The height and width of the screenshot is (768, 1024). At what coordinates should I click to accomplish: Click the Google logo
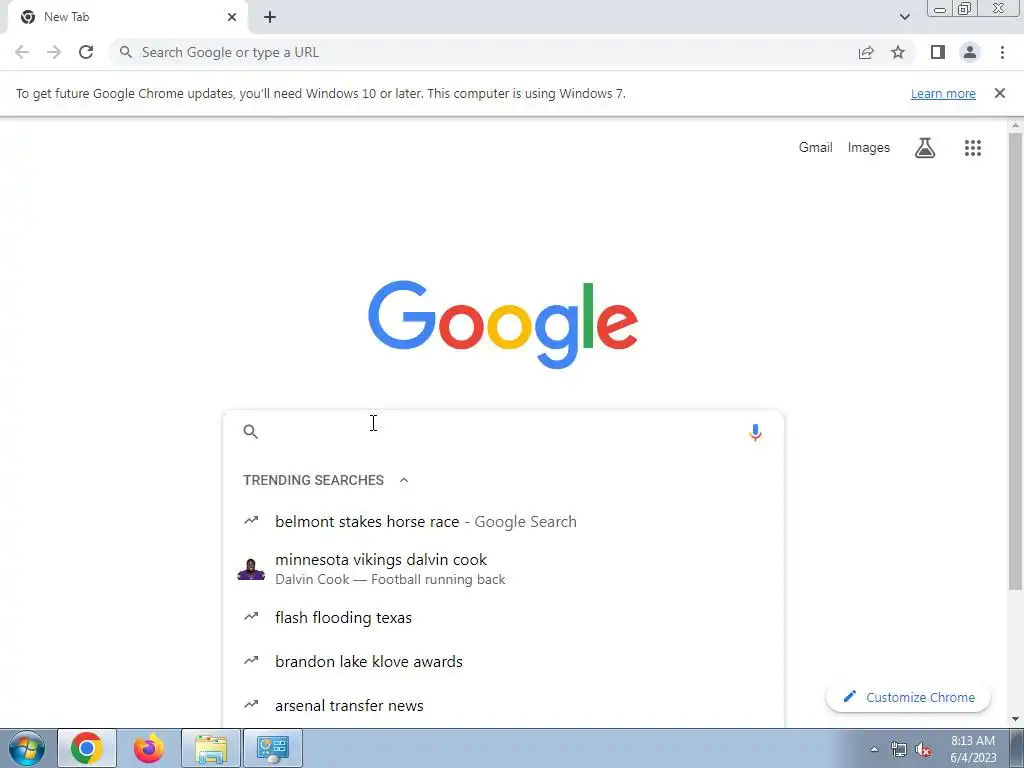[x=503, y=325]
